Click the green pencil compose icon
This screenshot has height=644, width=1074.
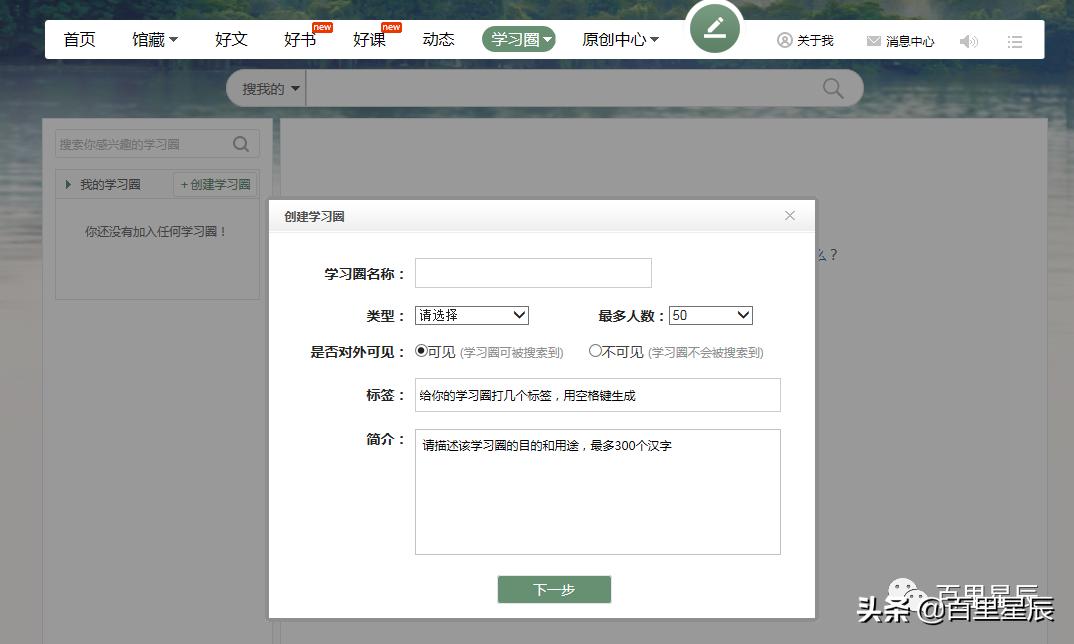click(x=714, y=30)
